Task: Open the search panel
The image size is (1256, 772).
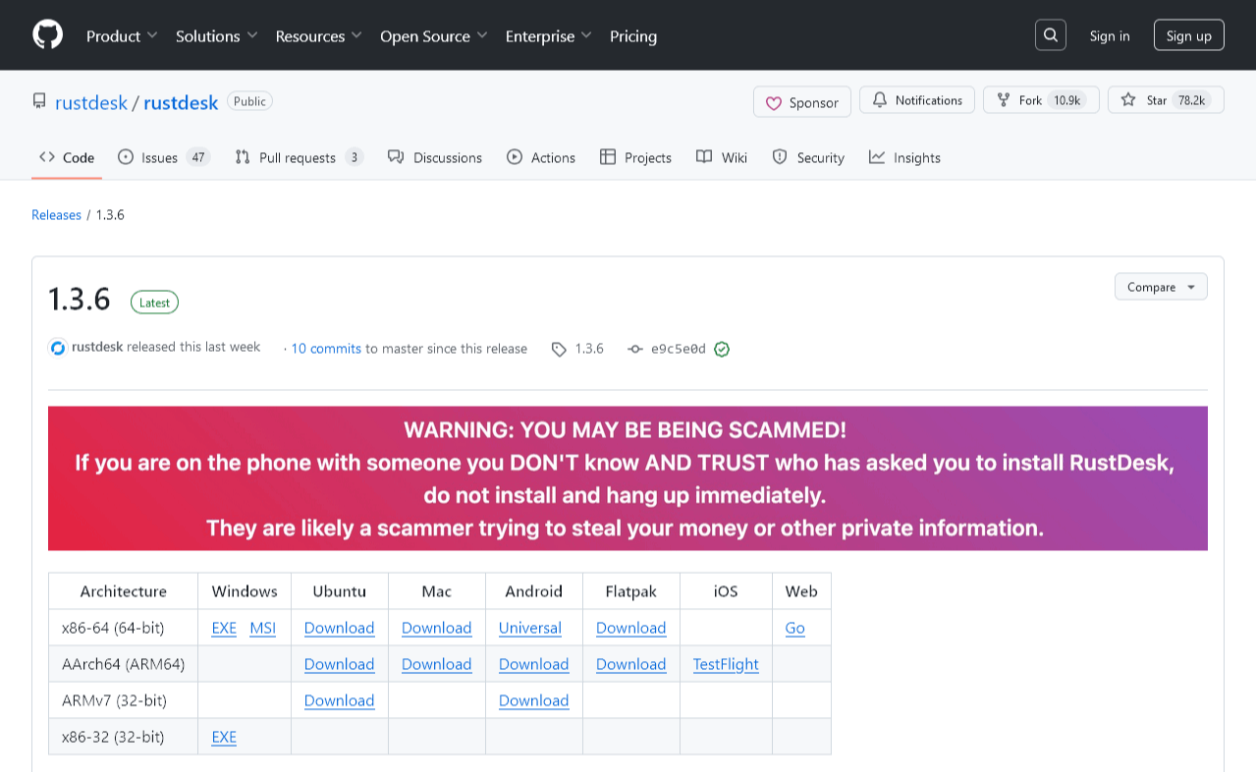Action: pos(1050,35)
